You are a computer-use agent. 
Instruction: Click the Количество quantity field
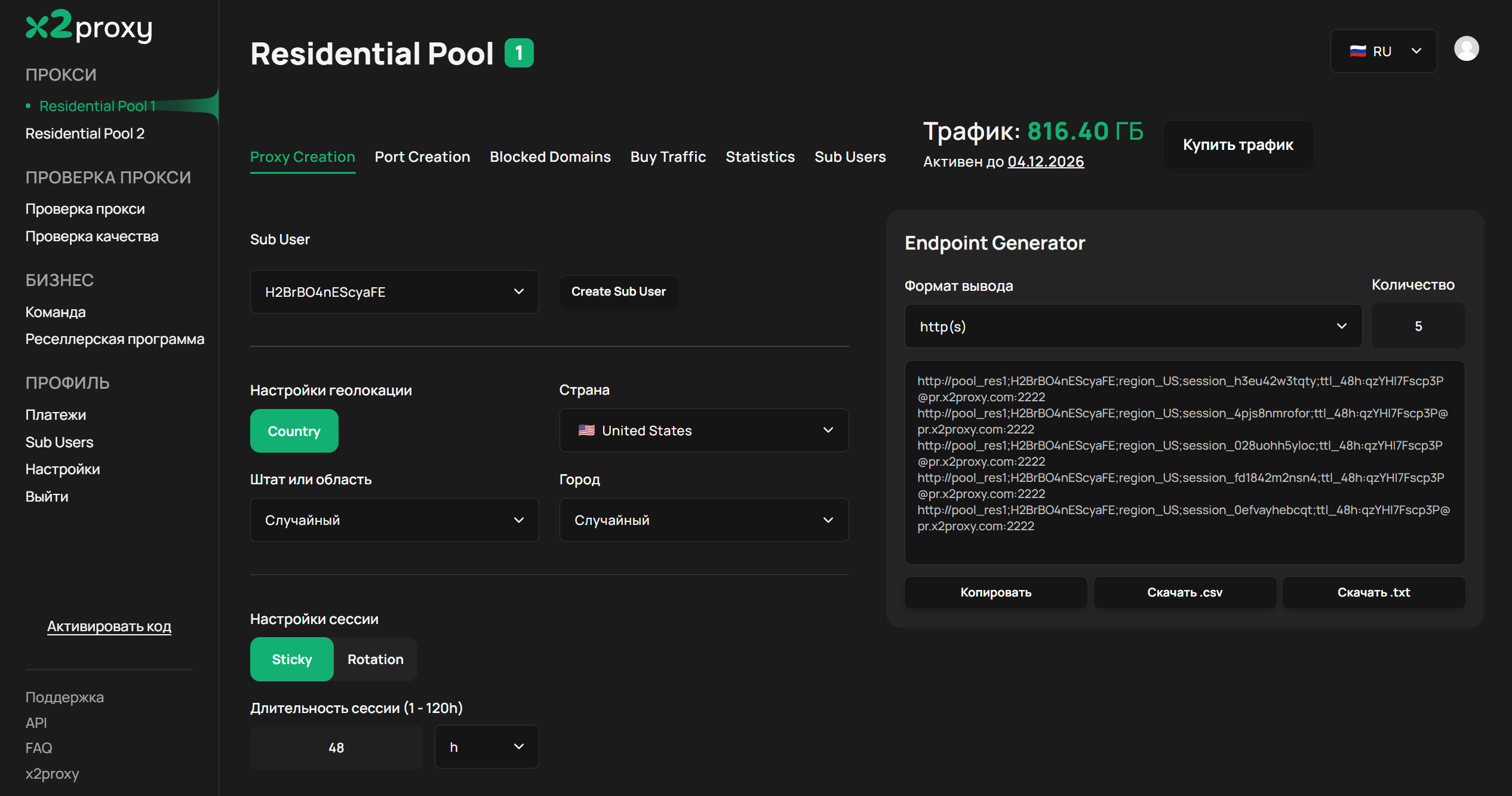[x=1418, y=326]
